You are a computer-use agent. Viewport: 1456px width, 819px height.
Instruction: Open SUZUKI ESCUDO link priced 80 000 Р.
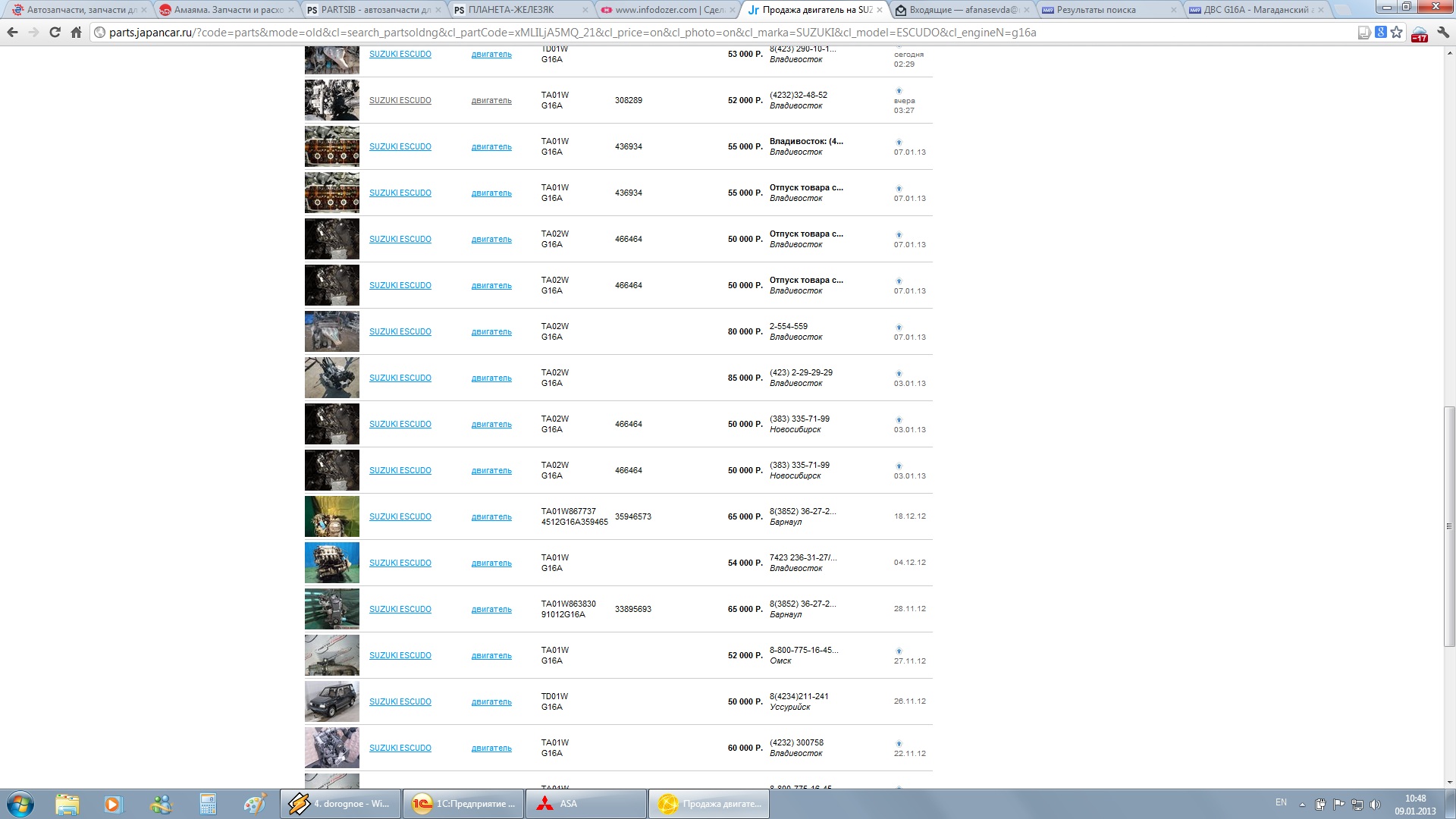pos(400,331)
